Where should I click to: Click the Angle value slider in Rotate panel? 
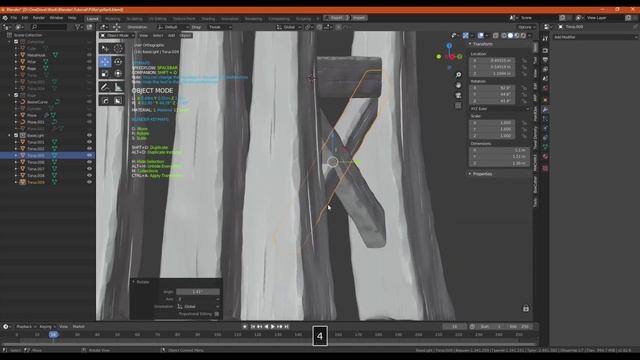[198, 292]
